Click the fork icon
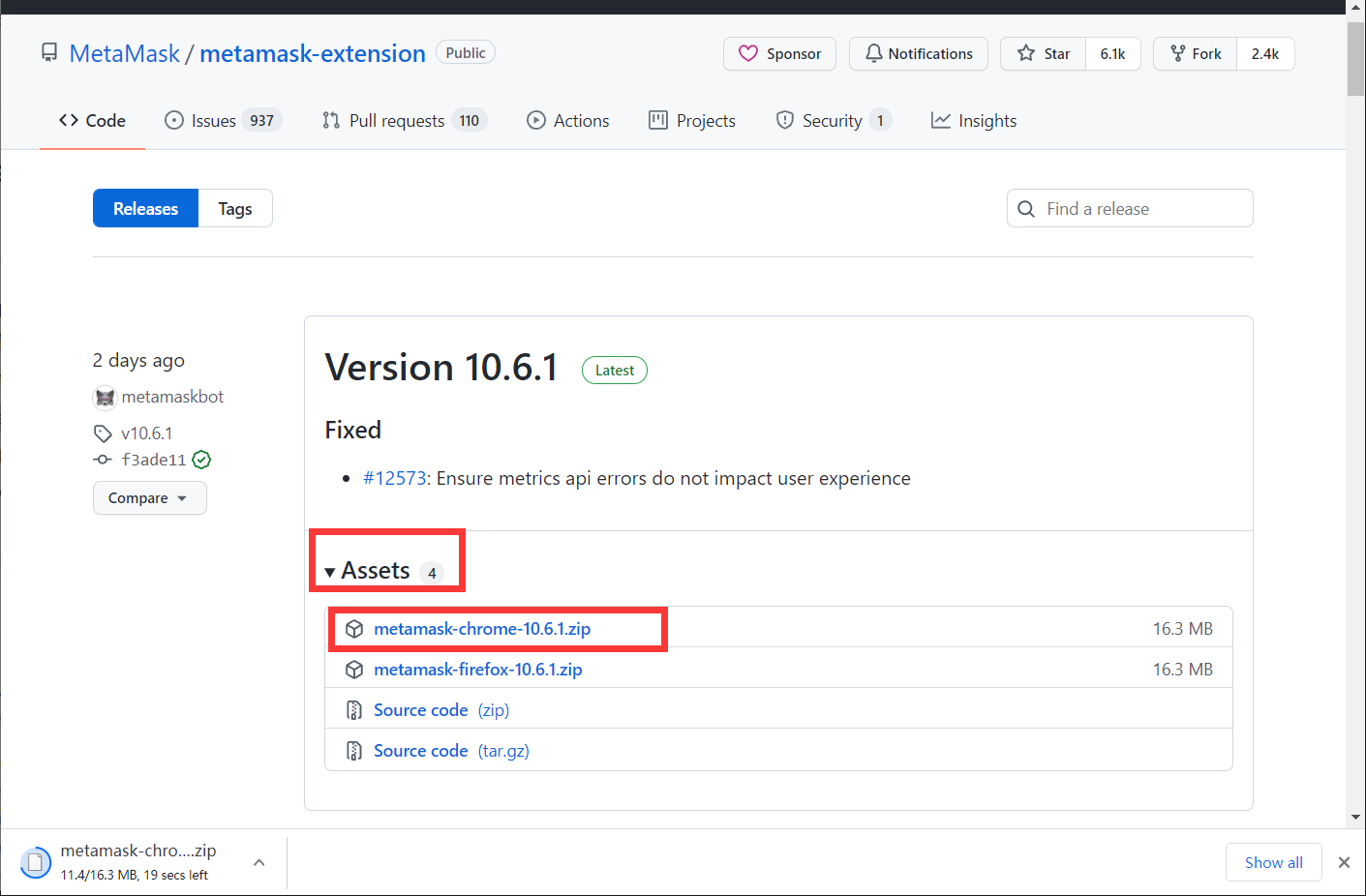Image resolution: width=1366 pixels, height=896 pixels. 1177,53
